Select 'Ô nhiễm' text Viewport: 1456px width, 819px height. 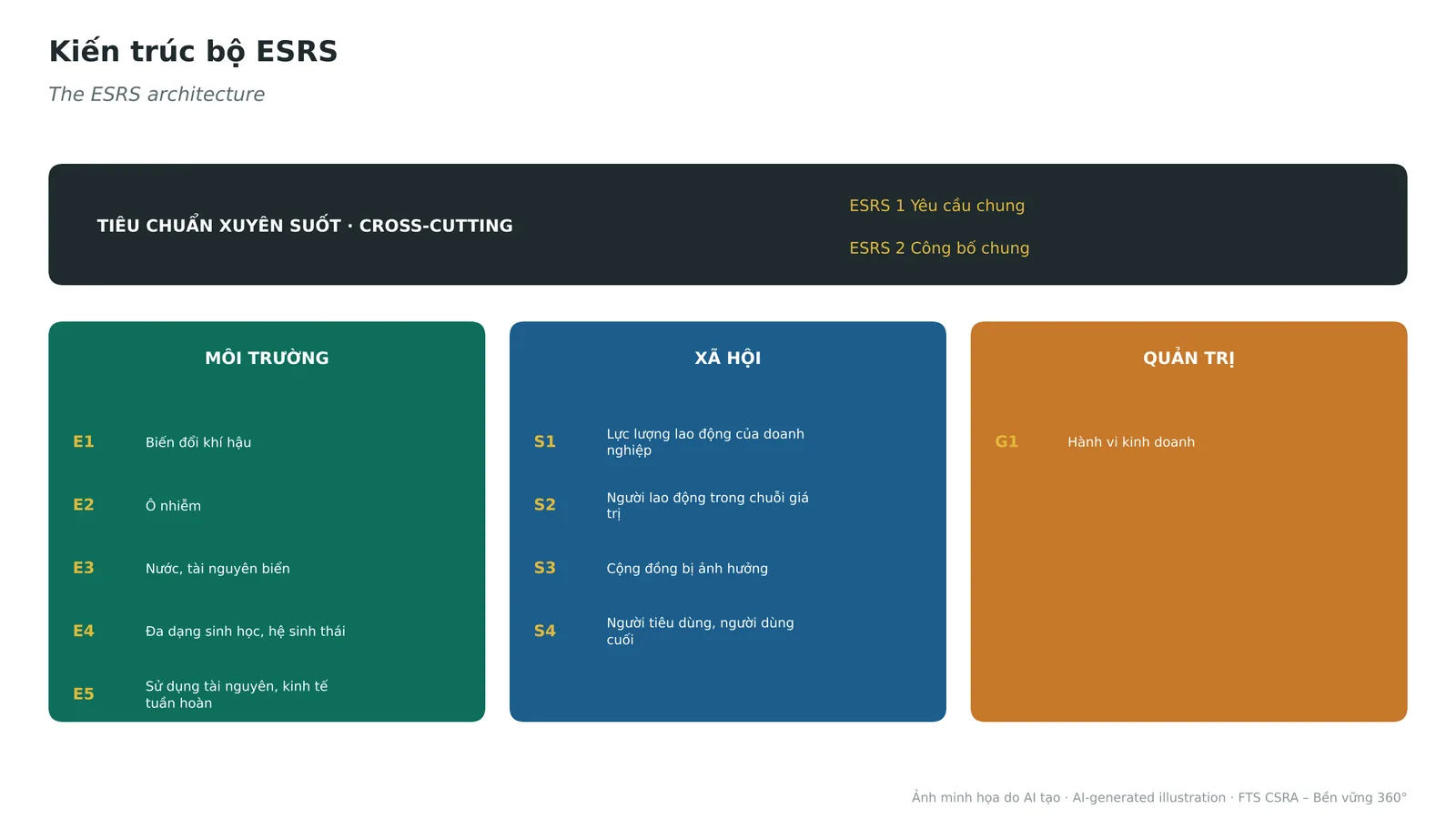coord(173,505)
